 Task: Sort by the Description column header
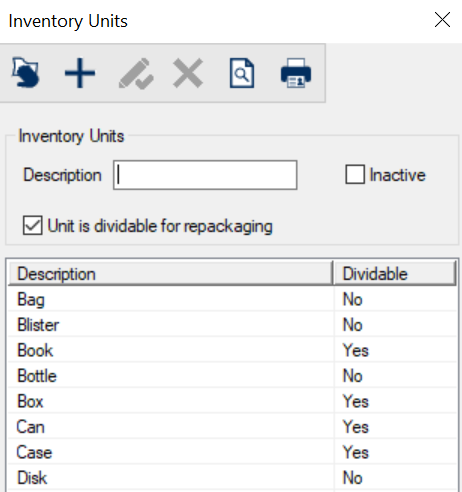pyautogui.click(x=170, y=274)
